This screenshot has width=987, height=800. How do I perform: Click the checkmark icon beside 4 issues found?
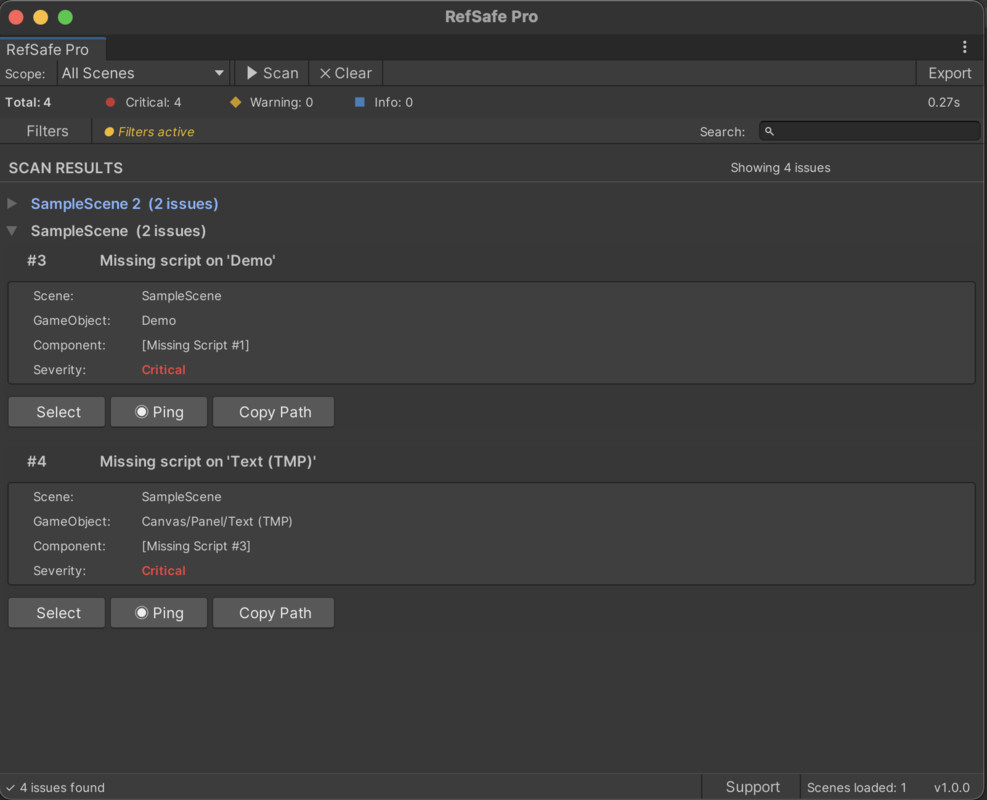(10, 787)
